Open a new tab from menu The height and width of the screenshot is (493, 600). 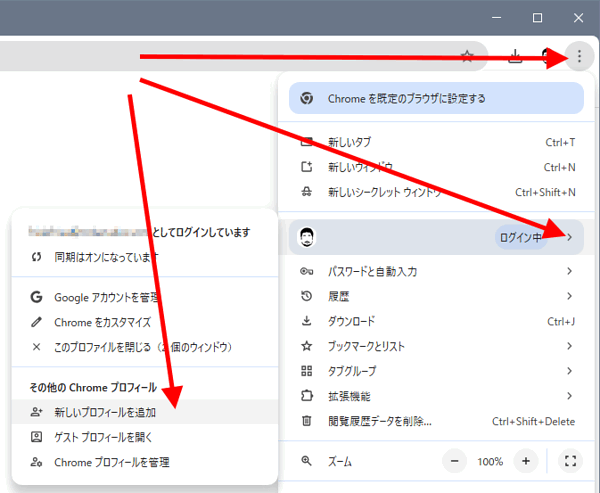(x=436, y=142)
